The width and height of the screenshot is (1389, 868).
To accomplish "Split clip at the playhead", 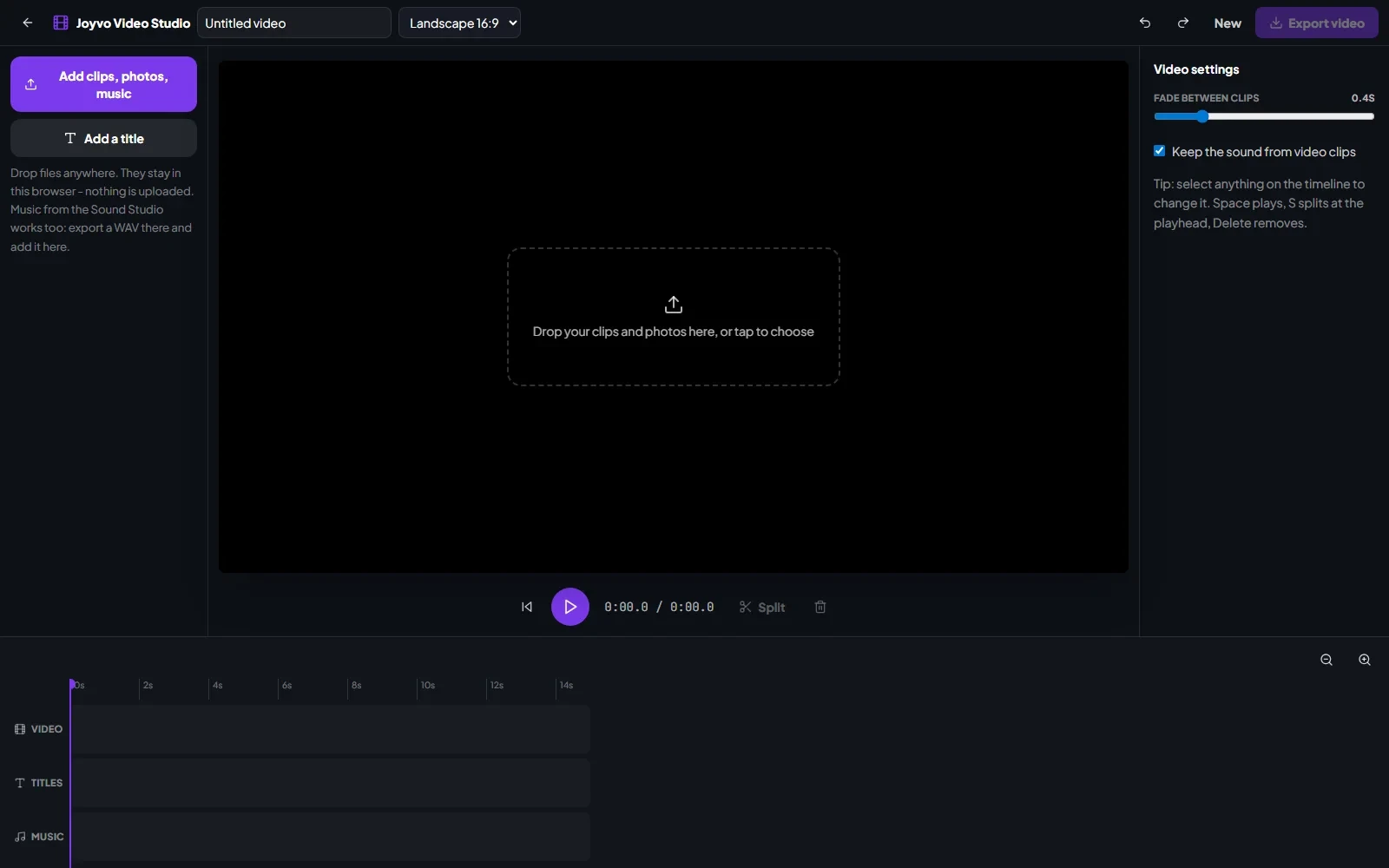I will [x=762, y=607].
